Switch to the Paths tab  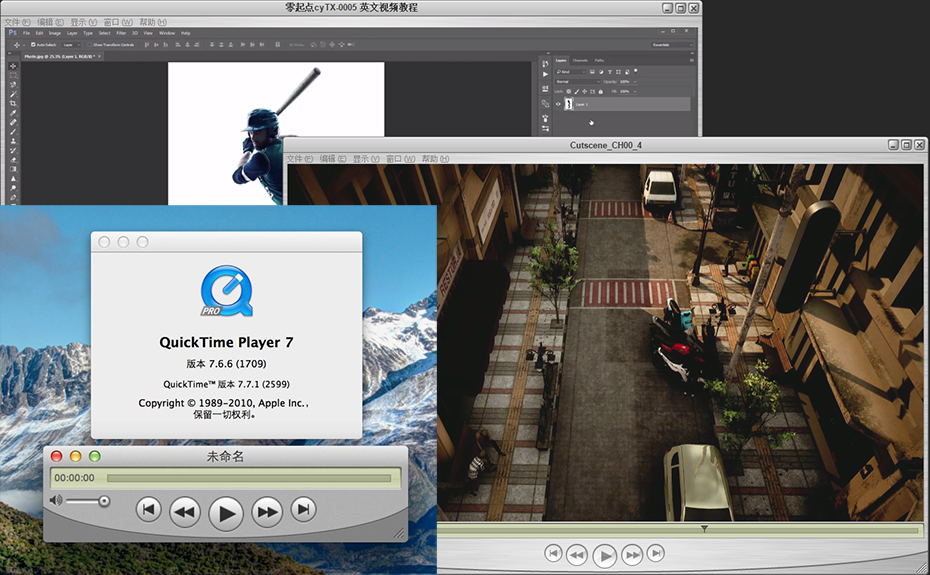[600, 61]
